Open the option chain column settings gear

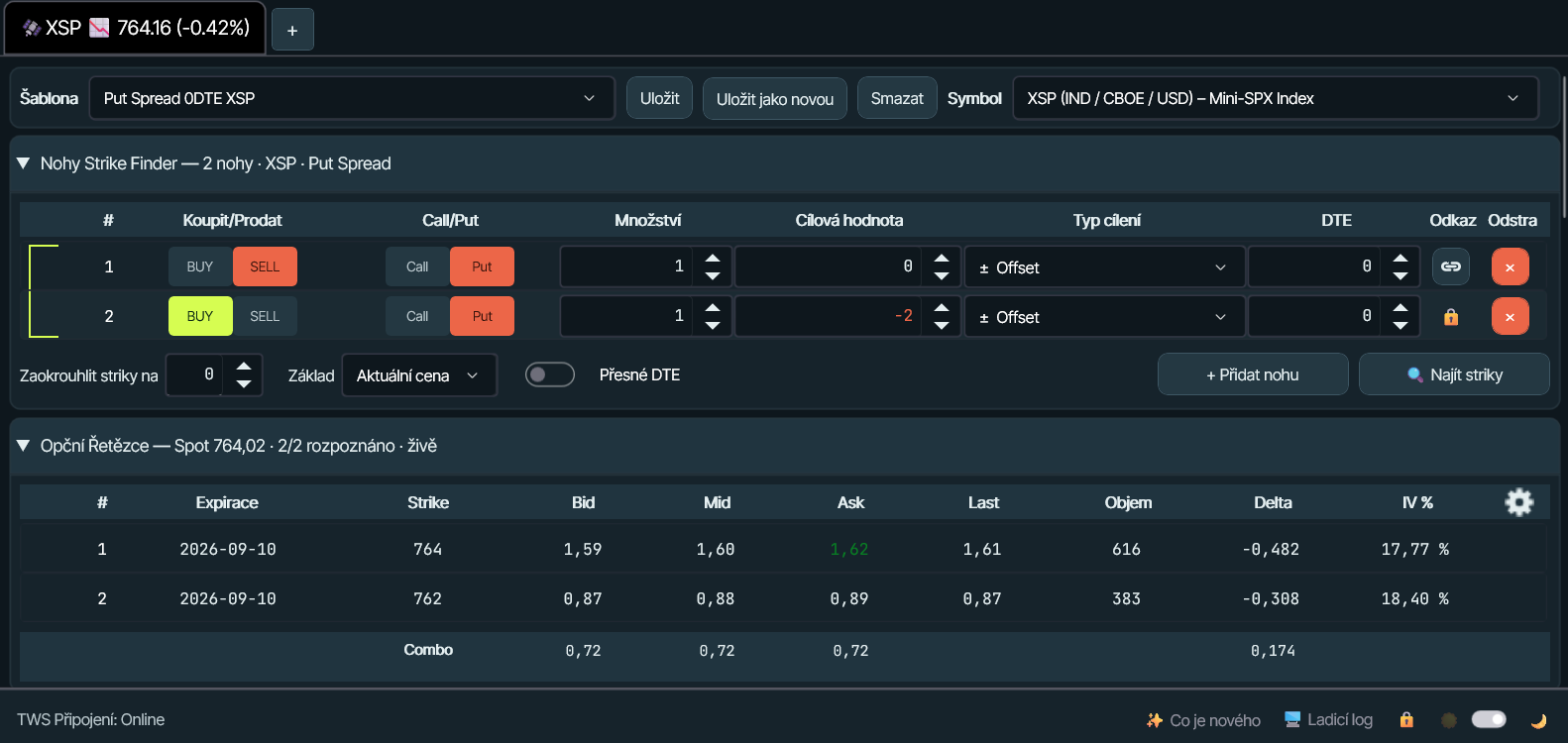coord(1519,502)
